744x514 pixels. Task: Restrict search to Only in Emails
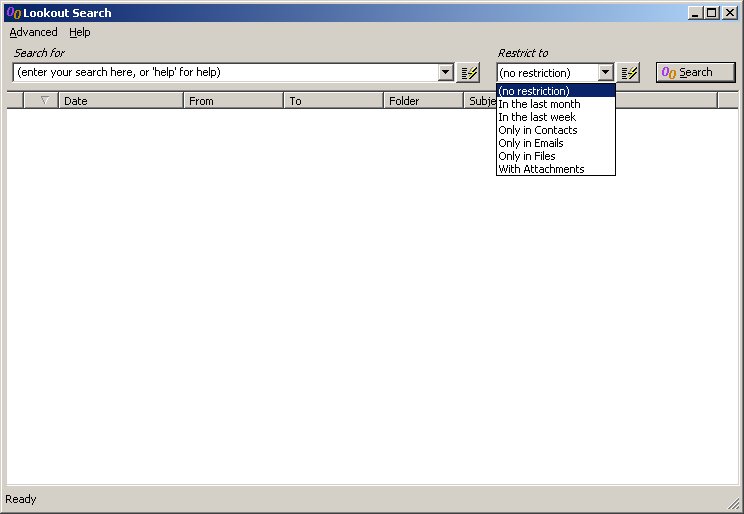tap(556, 143)
